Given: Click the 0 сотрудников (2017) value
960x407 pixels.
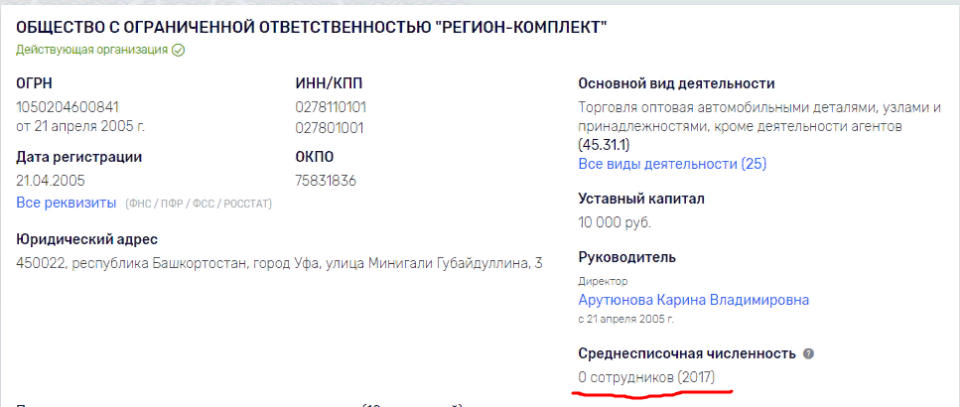Looking at the screenshot, I should [x=647, y=378].
